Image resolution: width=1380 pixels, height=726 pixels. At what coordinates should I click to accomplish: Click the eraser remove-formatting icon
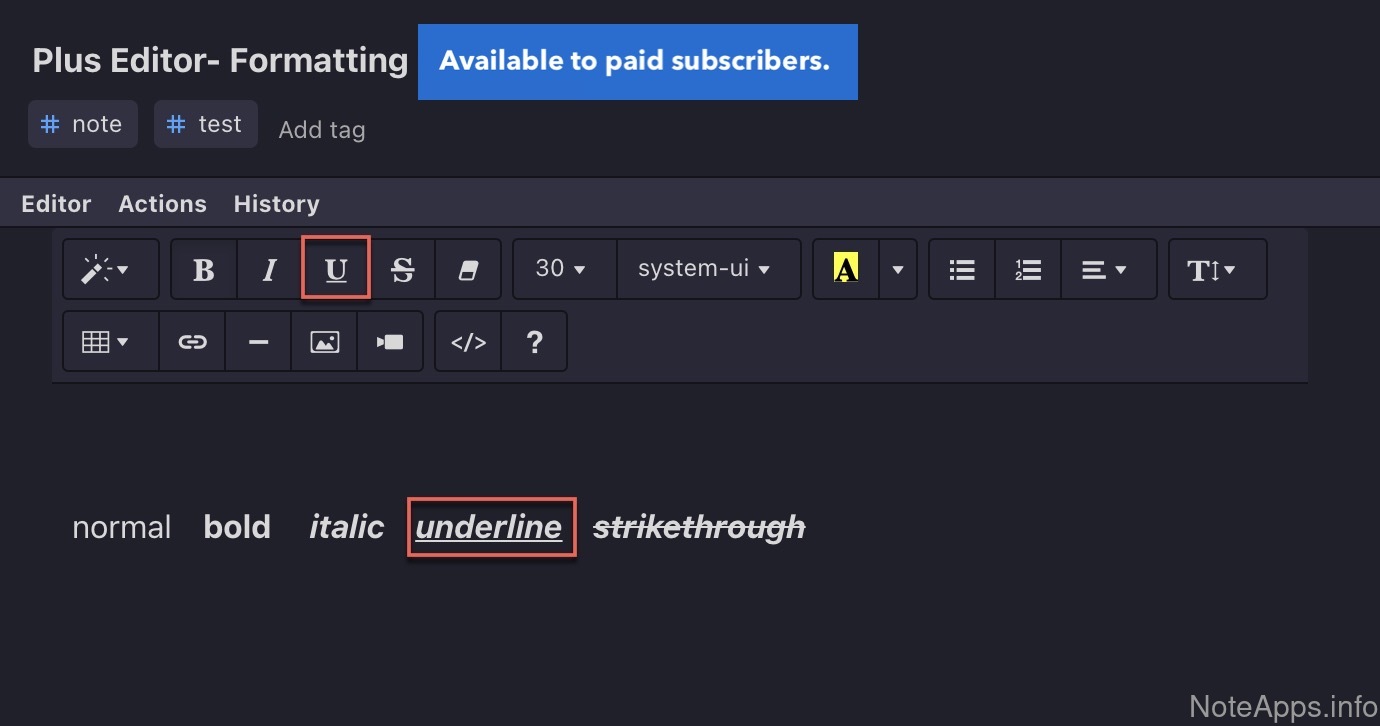pyautogui.click(x=468, y=269)
